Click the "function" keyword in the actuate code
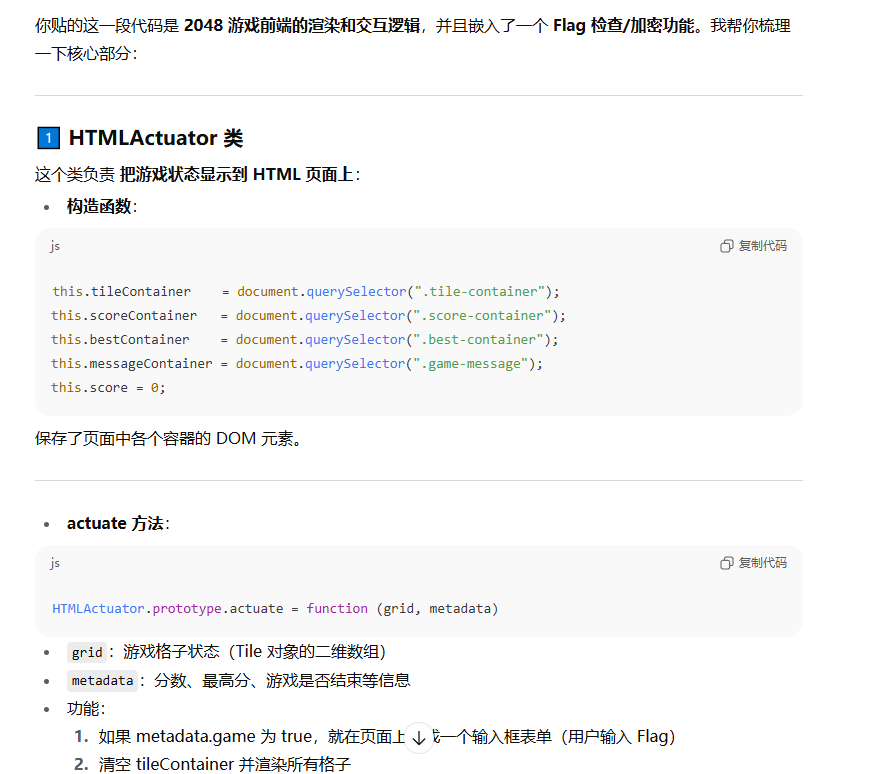 pos(337,609)
